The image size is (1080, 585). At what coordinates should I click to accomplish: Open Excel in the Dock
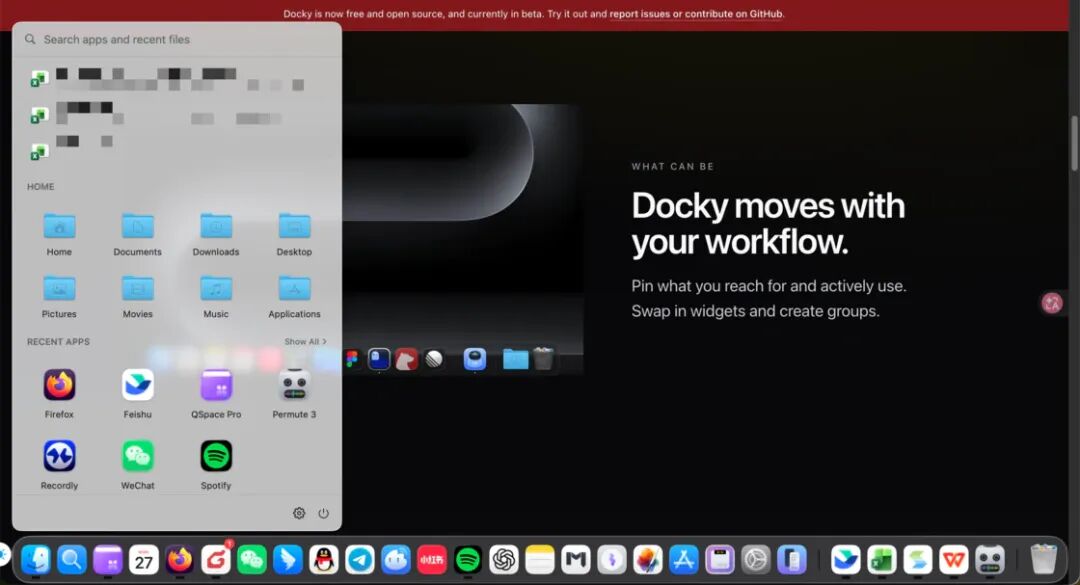882,560
